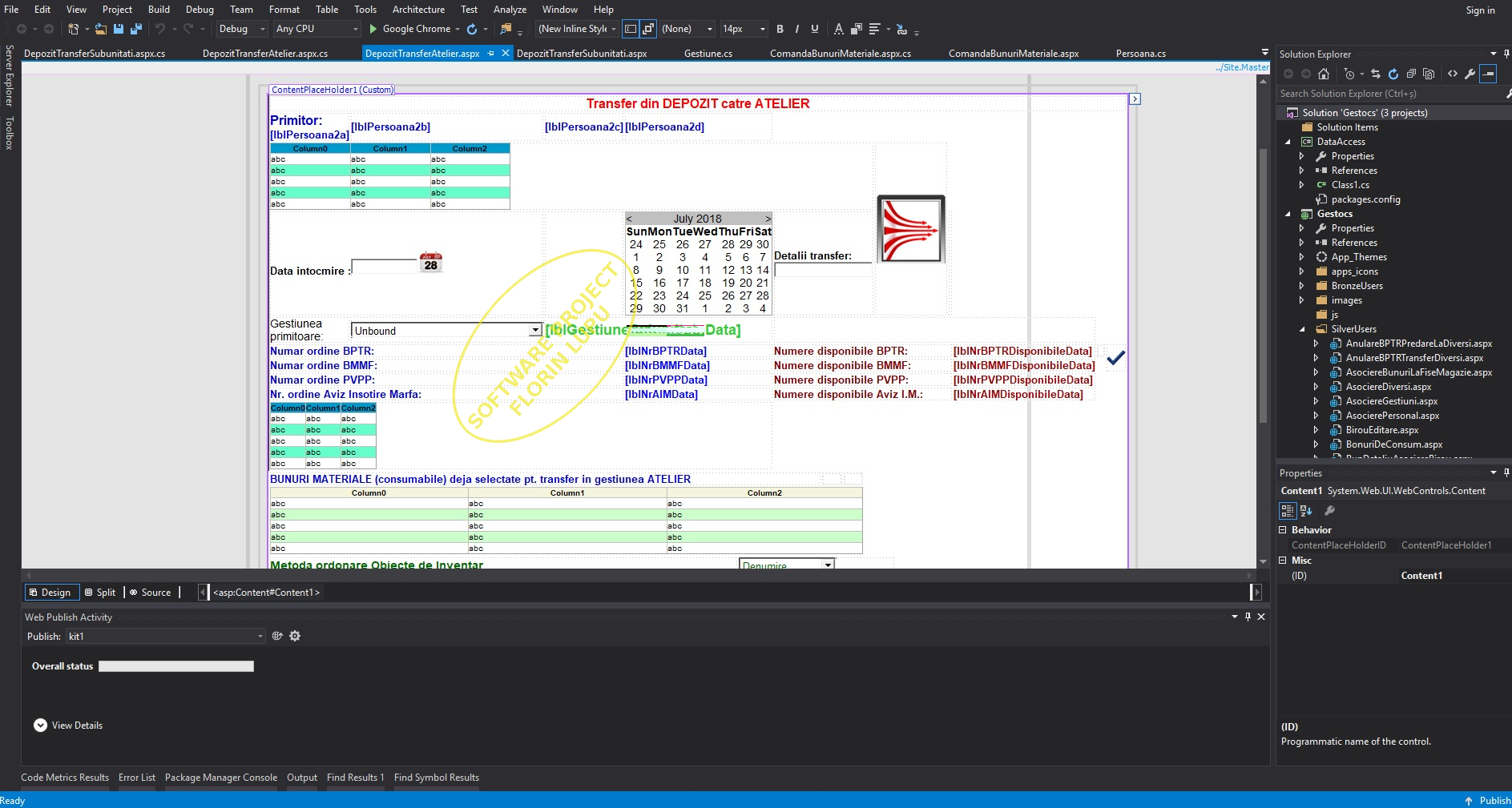Toggle Preview Selected Items in Solution Explorer

tap(1488, 74)
